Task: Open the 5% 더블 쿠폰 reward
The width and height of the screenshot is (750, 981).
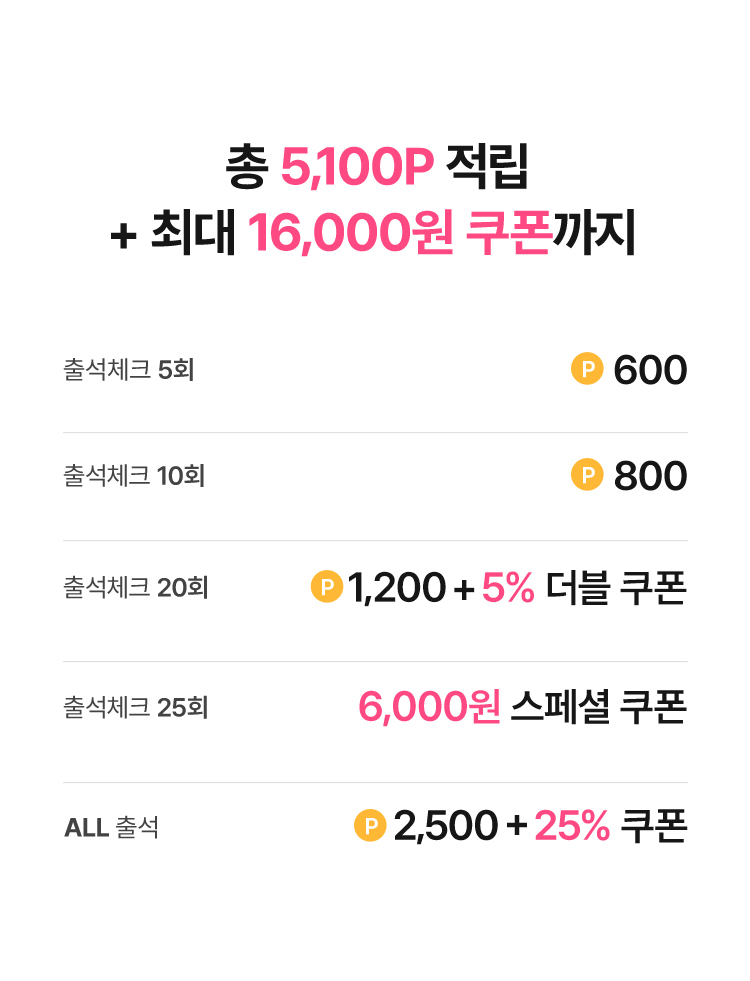Action: (x=584, y=589)
